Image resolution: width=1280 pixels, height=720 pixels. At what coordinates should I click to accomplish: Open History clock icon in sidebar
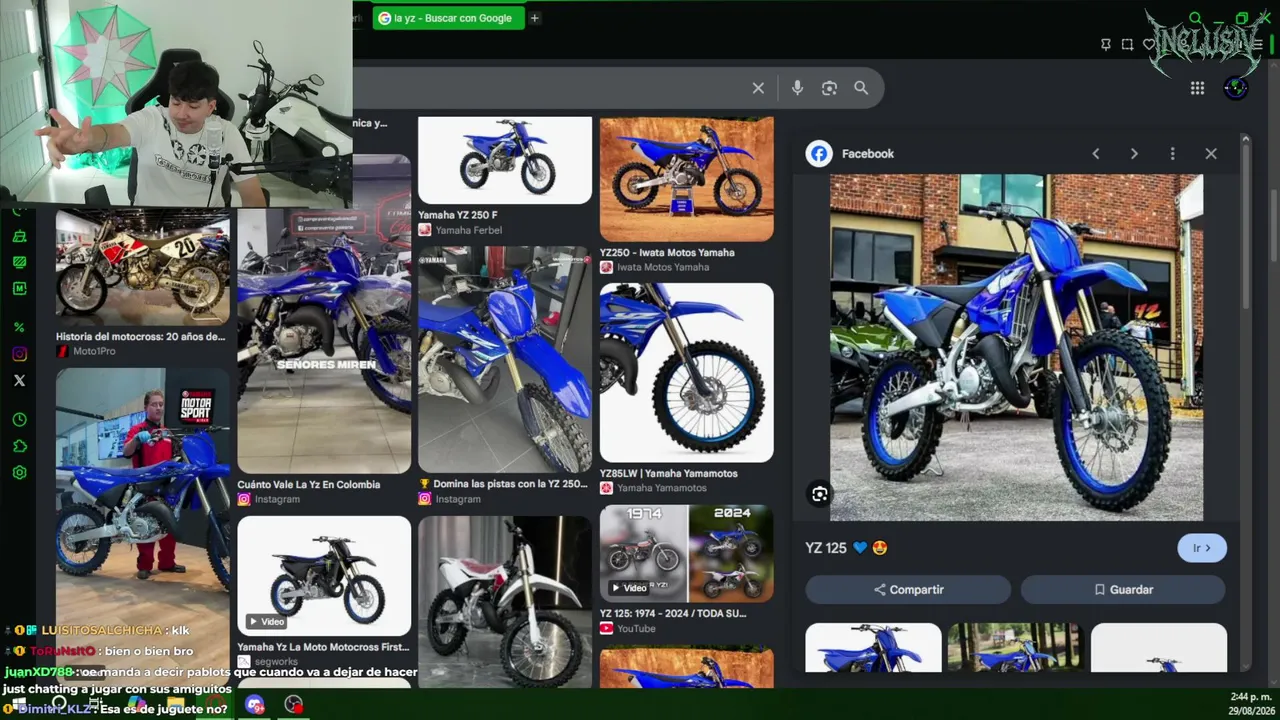pyautogui.click(x=19, y=420)
